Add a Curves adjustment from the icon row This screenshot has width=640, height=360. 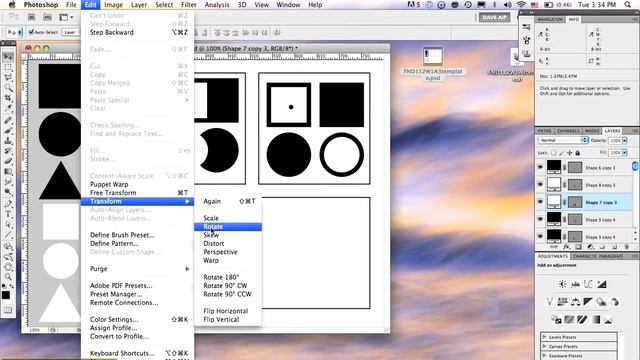pyautogui.click(x=589, y=284)
